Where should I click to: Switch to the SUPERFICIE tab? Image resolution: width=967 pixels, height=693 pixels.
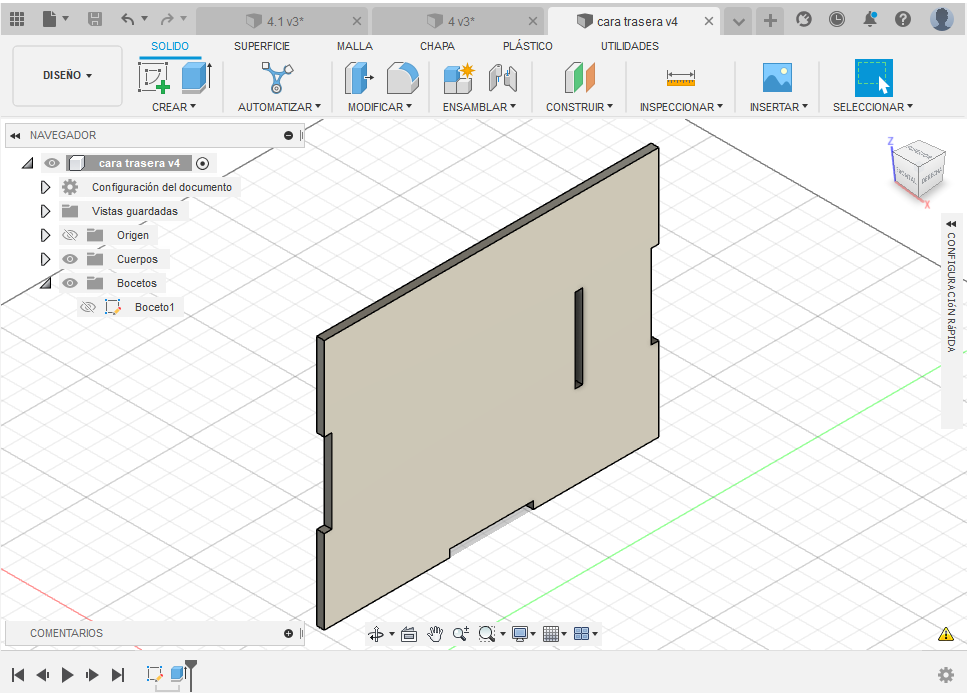(261, 46)
